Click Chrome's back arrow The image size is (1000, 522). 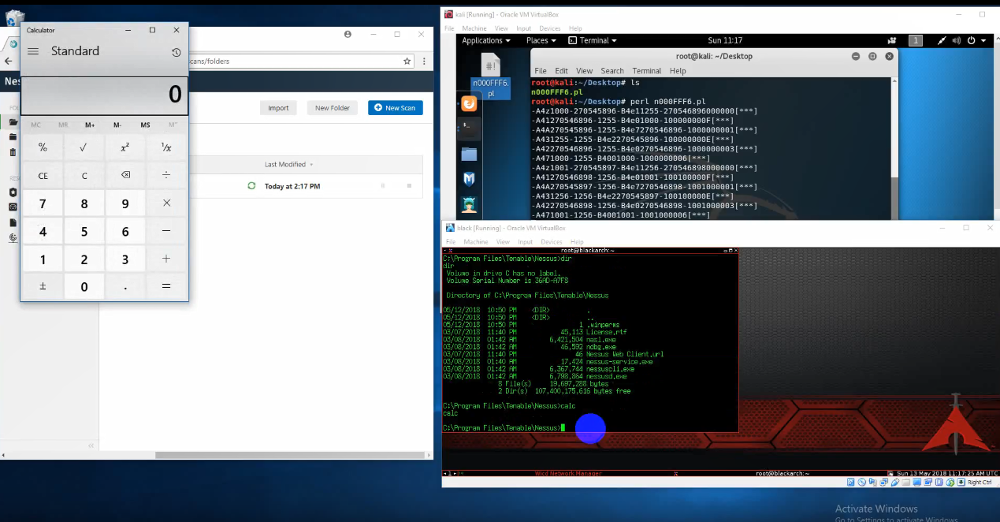pos(8,61)
